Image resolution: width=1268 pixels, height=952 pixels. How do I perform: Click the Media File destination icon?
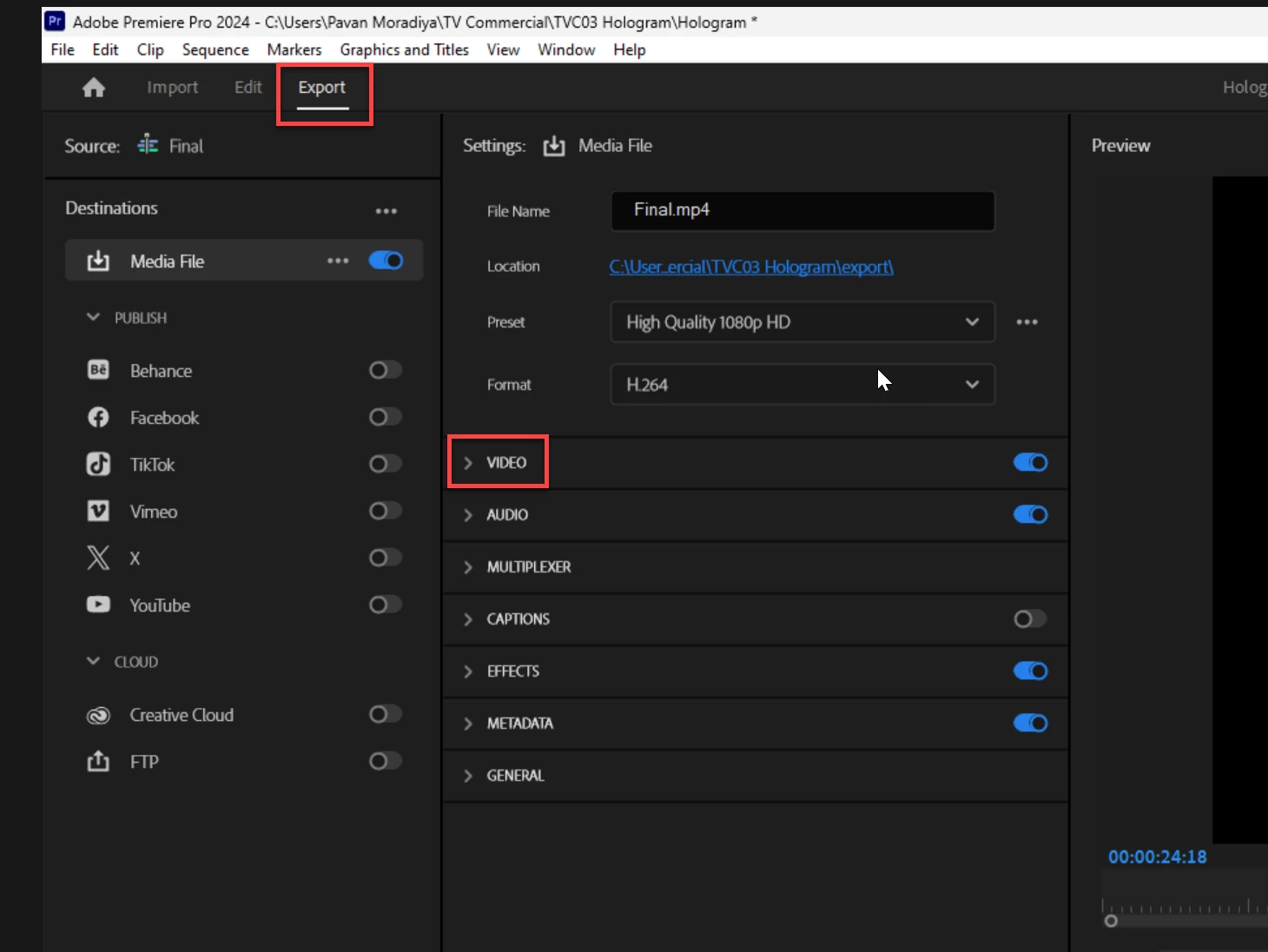pyautogui.click(x=98, y=261)
